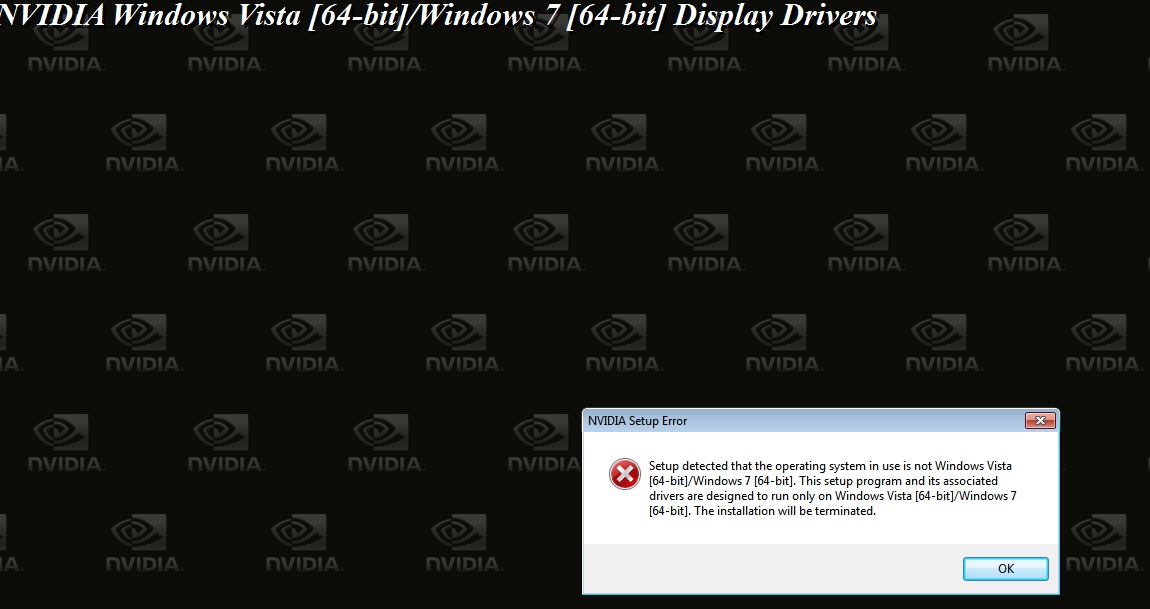Click the red error icon in the dialog
This screenshot has width=1150, height=609.
pos(624,474)
